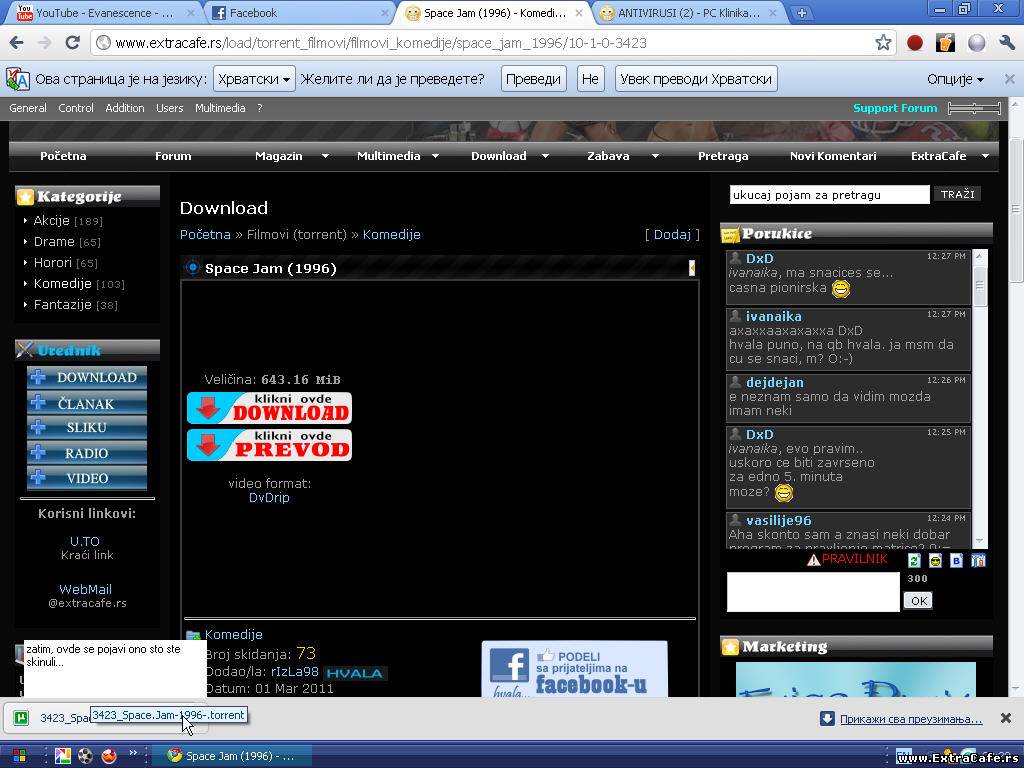
Task: Open the Komedije category in sidebar
Action: tap(63, 283)
